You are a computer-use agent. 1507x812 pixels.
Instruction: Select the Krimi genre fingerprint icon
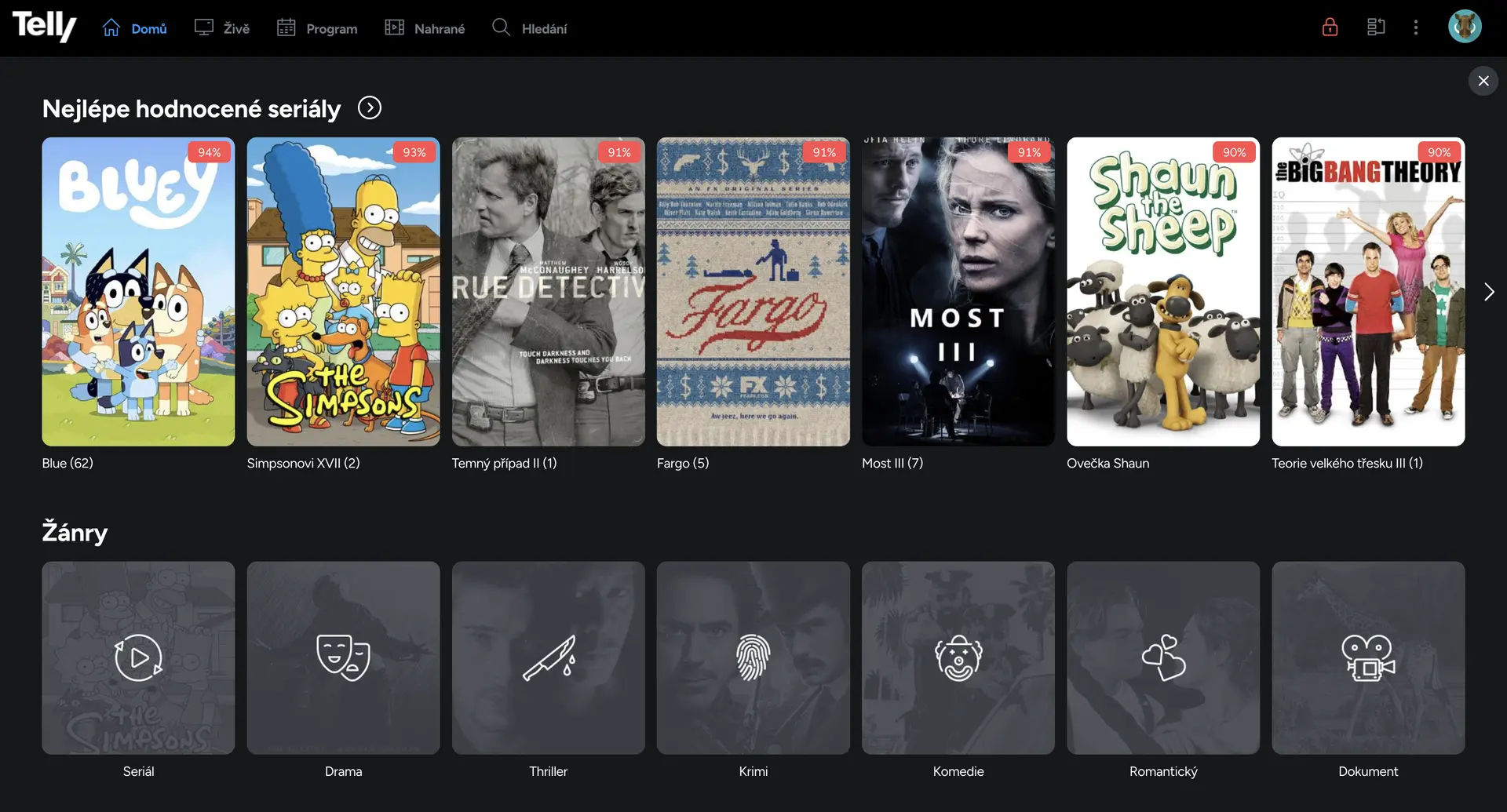(x=753, y=657)
